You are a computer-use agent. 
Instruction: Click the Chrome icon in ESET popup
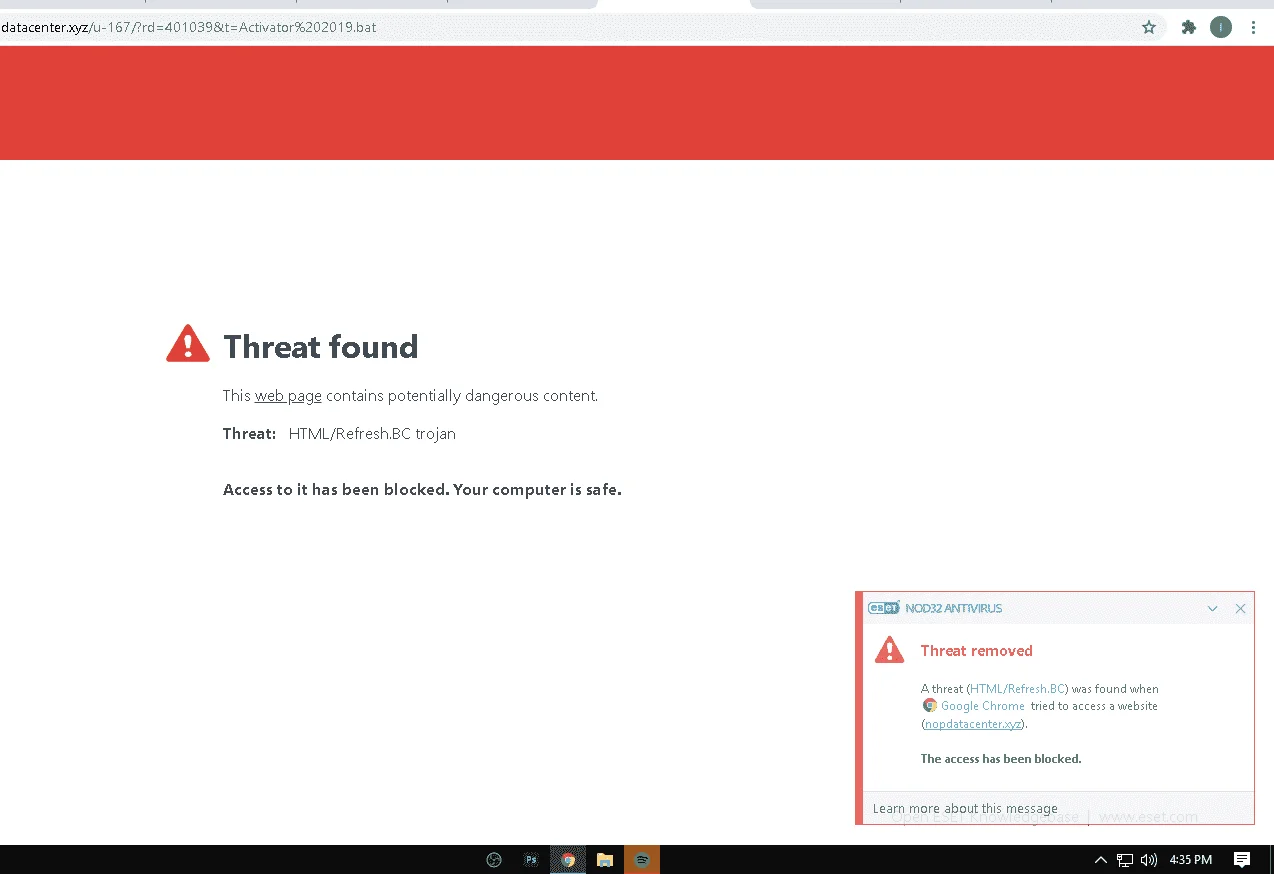pos(930,706)
